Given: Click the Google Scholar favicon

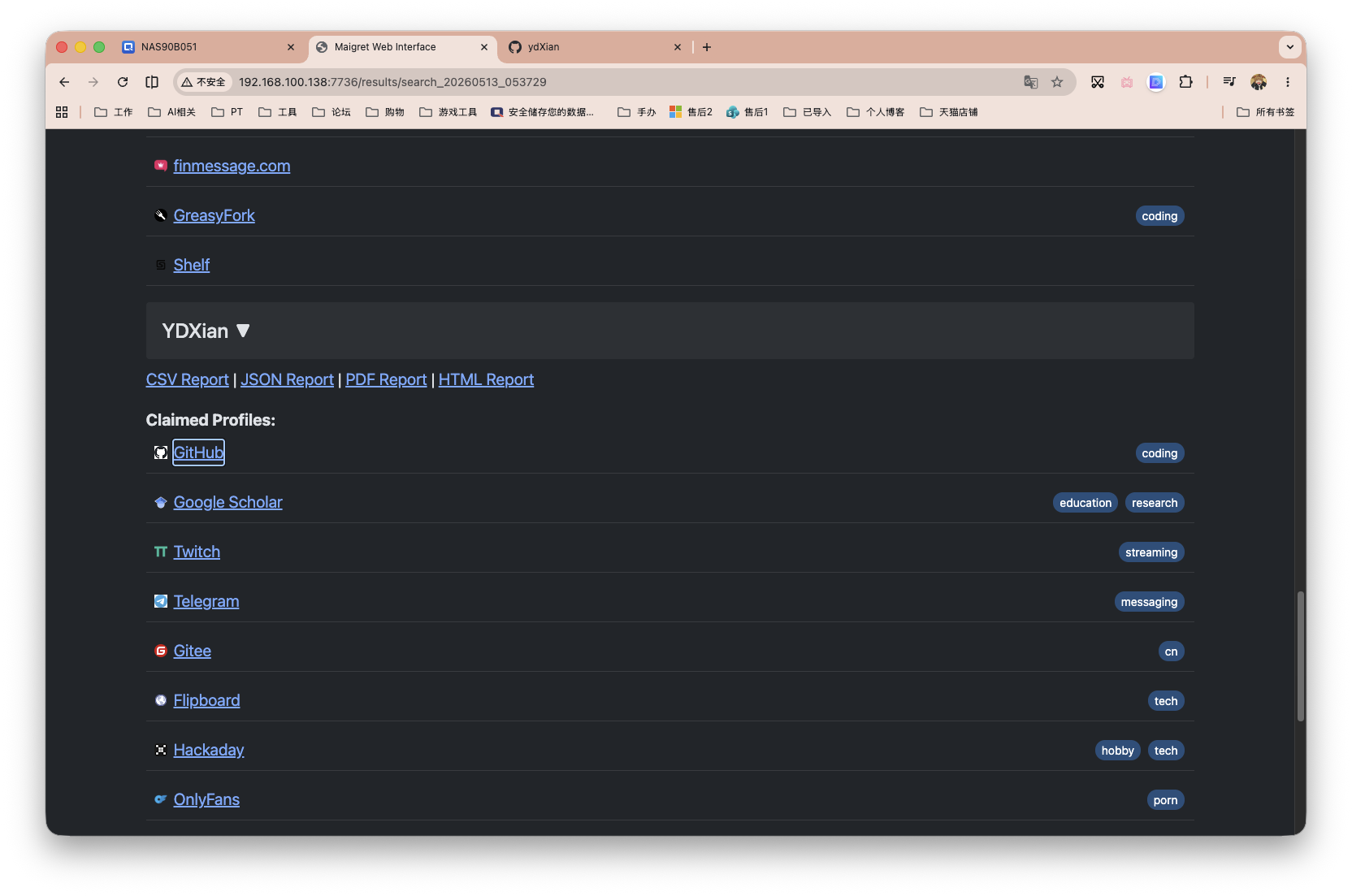Looking at the screenshot, I should pyautogui.click(x=161, y=502).
